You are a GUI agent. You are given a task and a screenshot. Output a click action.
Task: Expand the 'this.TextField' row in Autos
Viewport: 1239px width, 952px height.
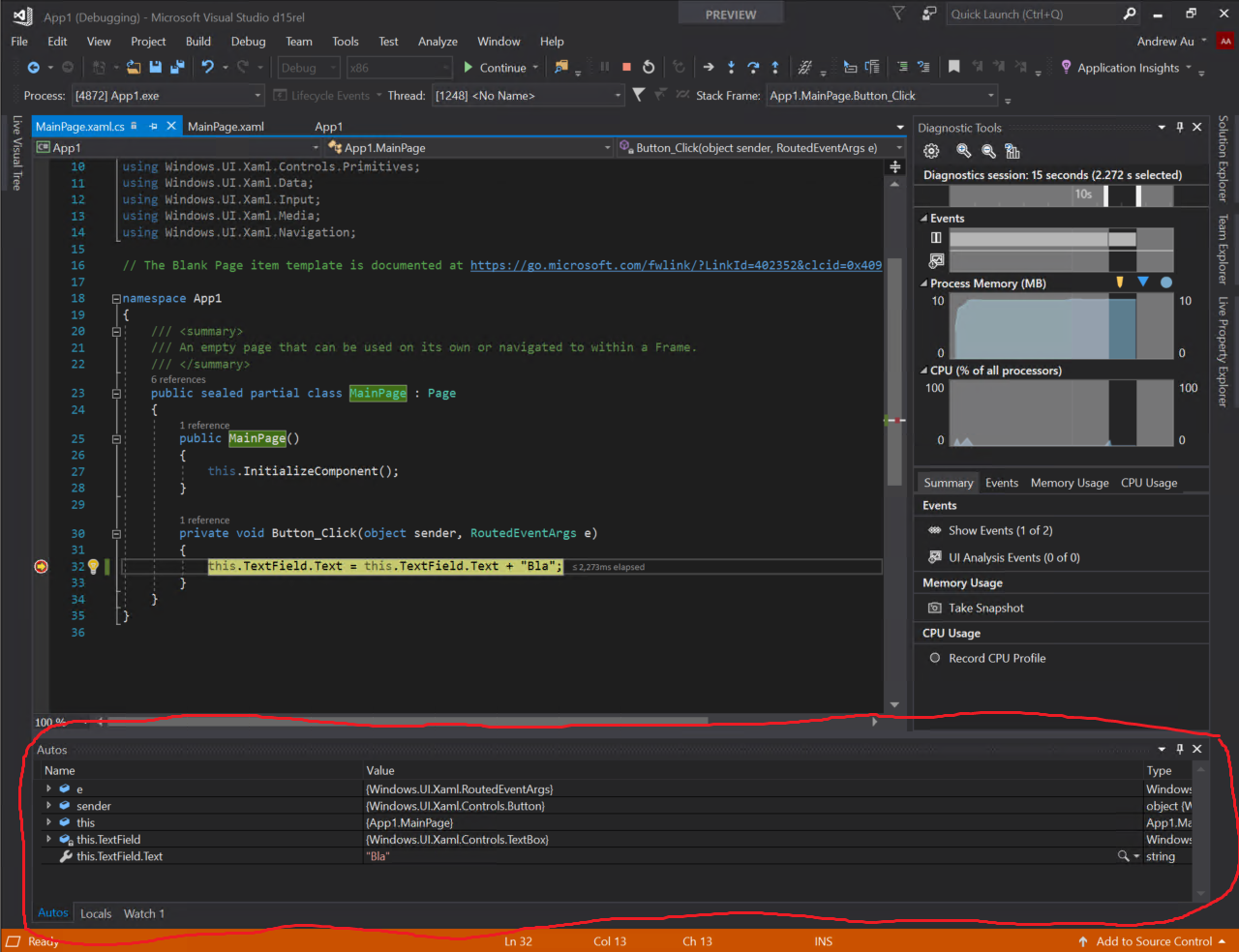point(48,839)
